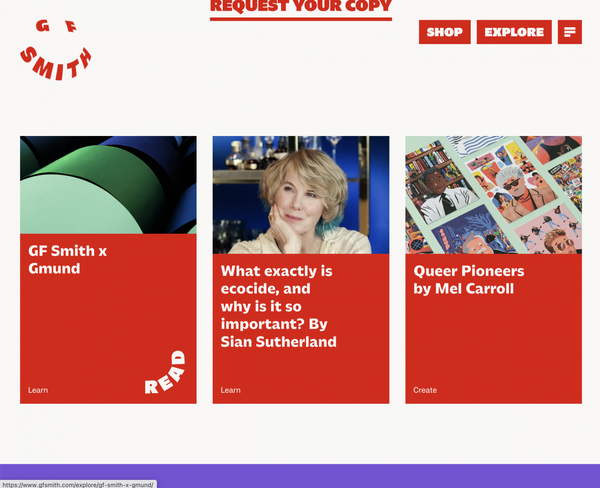Click the Create tag on Queer Pioneers card

tap(425, 390)
